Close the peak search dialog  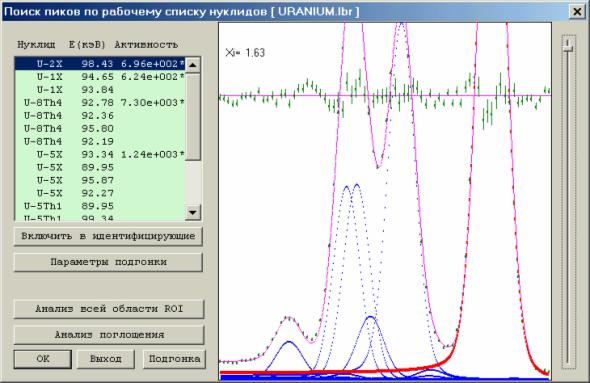(577, 11)
